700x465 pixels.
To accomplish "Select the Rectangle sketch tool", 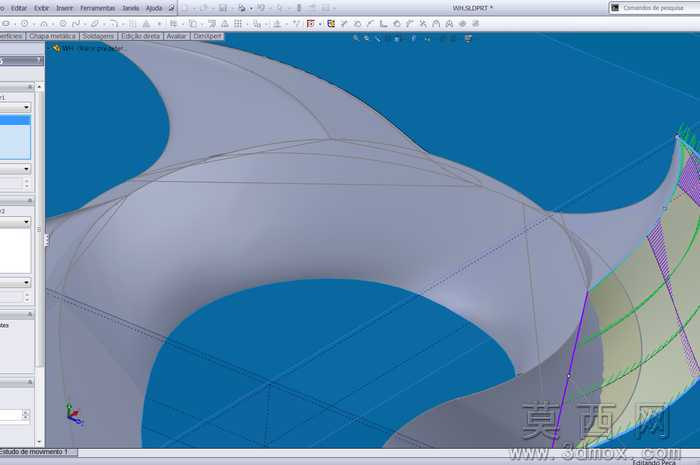I will (x=6, y=24).
